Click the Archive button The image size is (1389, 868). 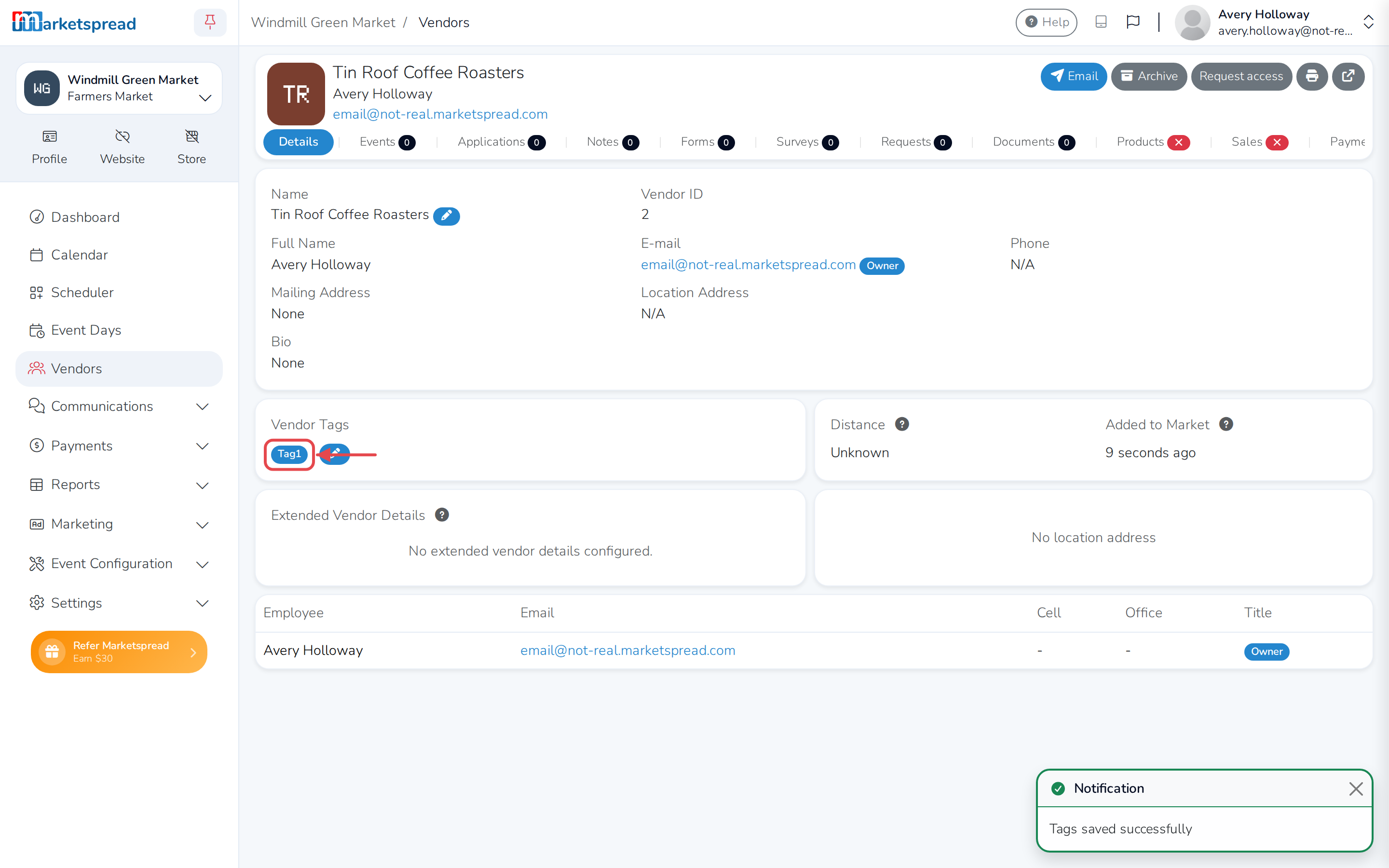click(x=1149, y=76)
